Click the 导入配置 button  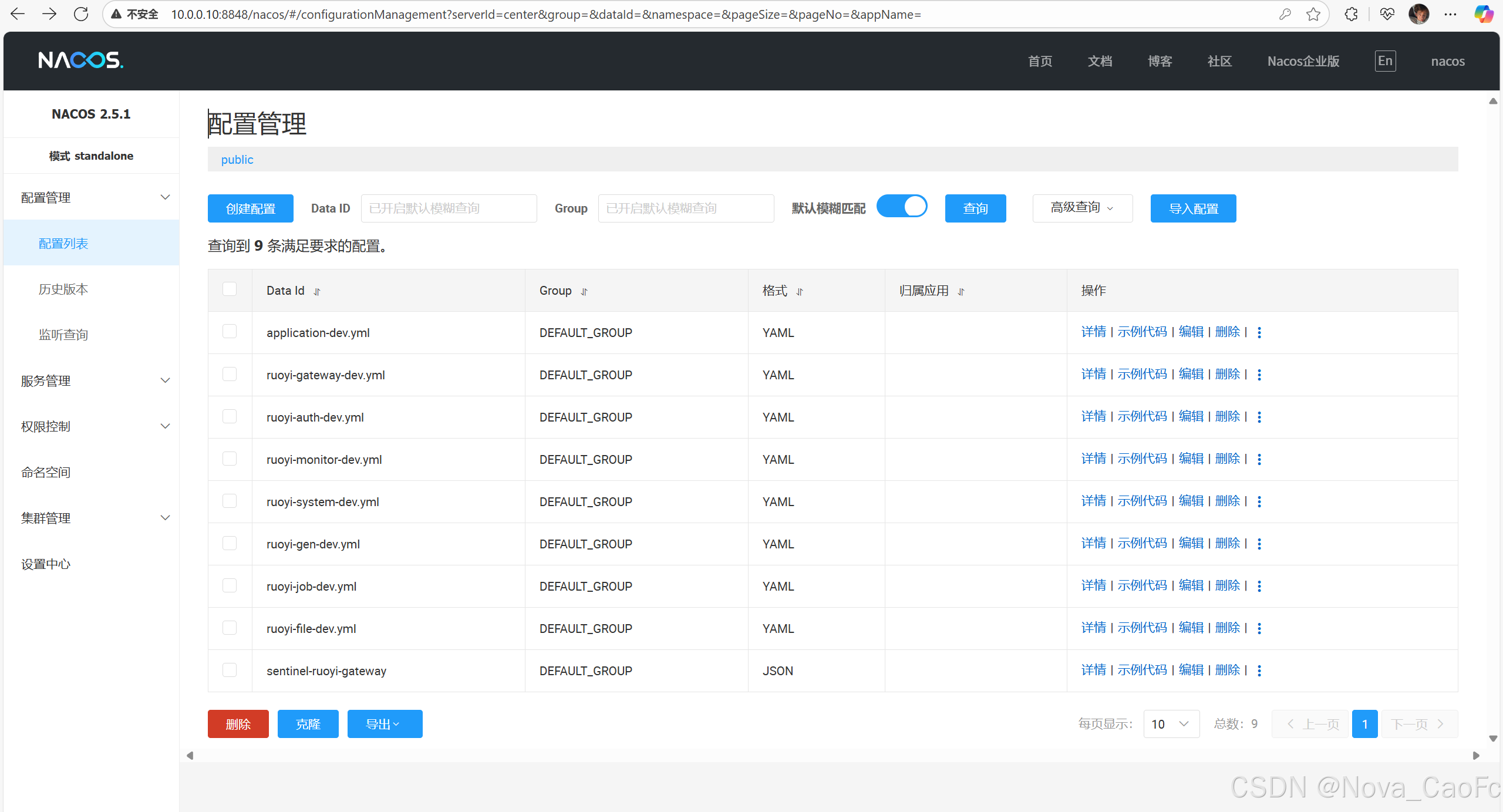point(1193,208)
